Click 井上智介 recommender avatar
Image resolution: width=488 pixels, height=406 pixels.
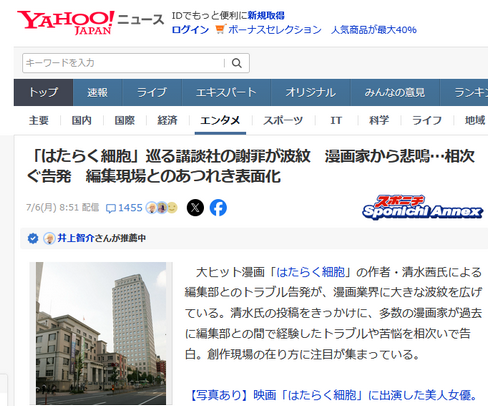point(49,238)
